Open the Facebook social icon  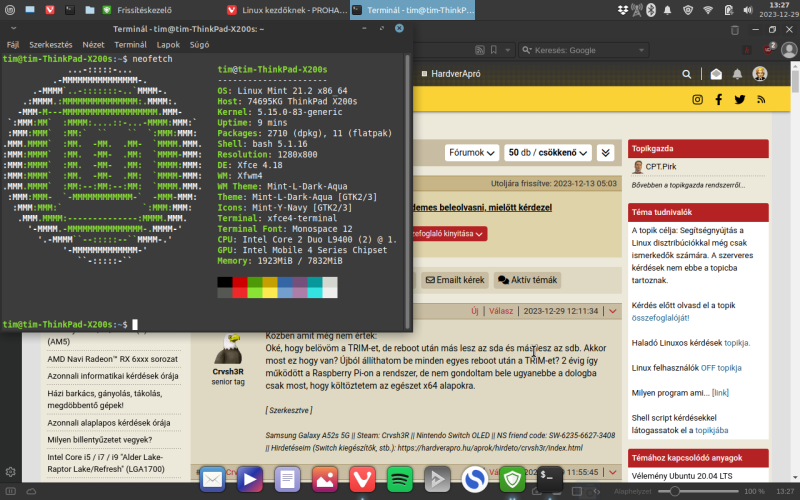[718, 99]
